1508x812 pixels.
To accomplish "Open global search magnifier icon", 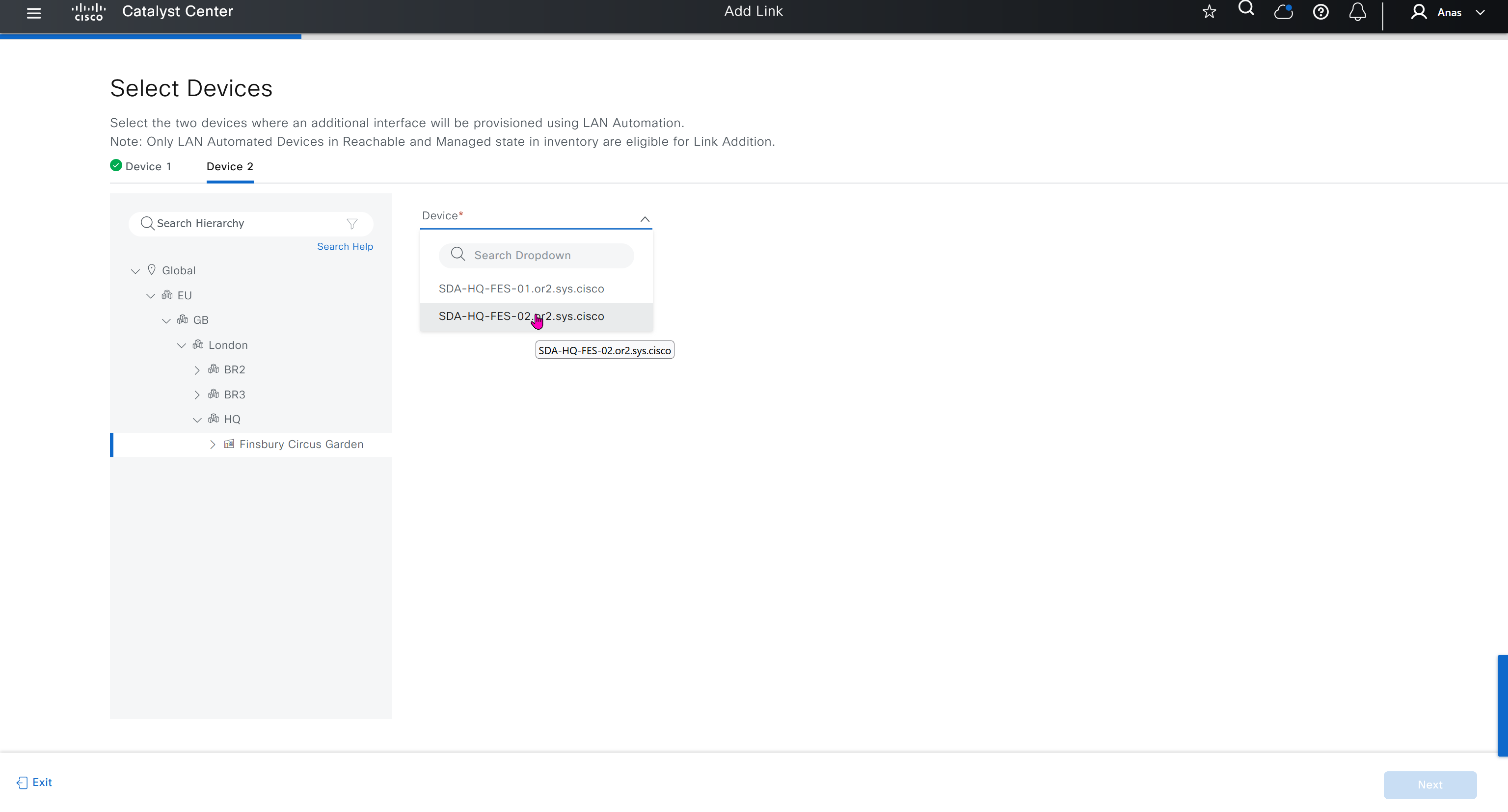I will click(x=1246, y=9).
